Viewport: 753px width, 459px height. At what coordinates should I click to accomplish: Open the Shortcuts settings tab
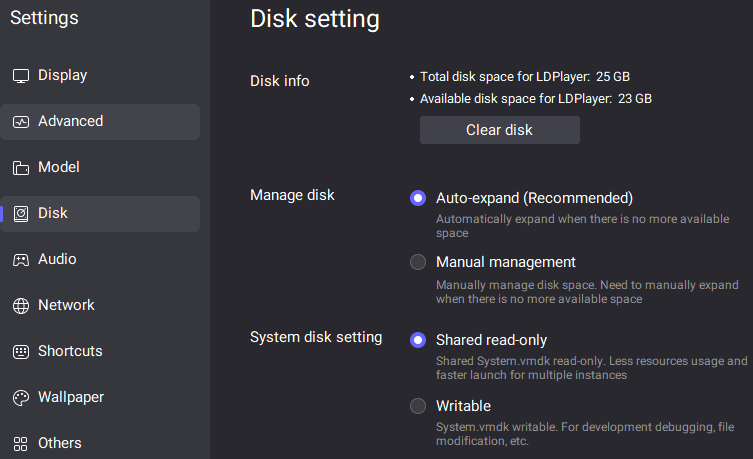[100, 352]
